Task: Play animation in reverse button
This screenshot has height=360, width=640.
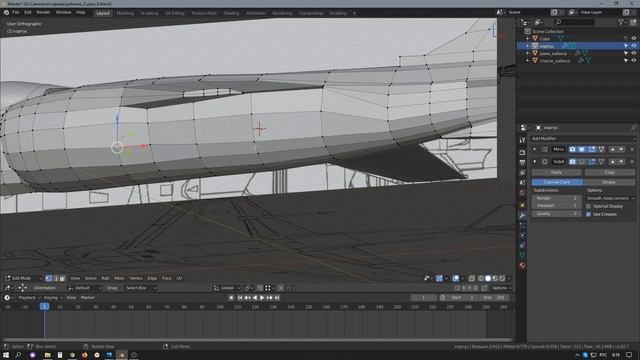Action: click(255, 298)
